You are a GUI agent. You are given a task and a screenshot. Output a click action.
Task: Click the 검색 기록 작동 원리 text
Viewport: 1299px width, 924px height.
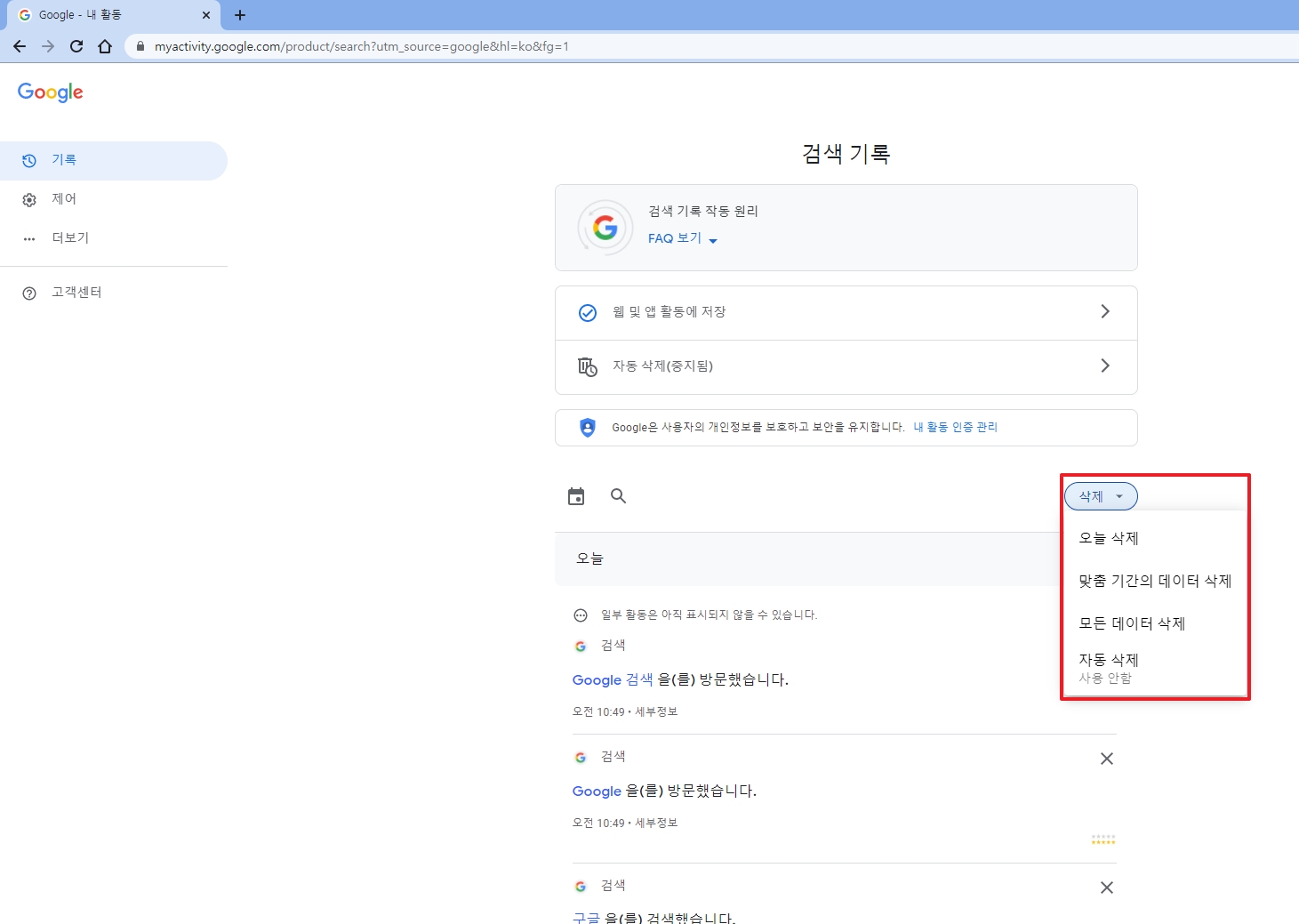click(x=703, y=211)
